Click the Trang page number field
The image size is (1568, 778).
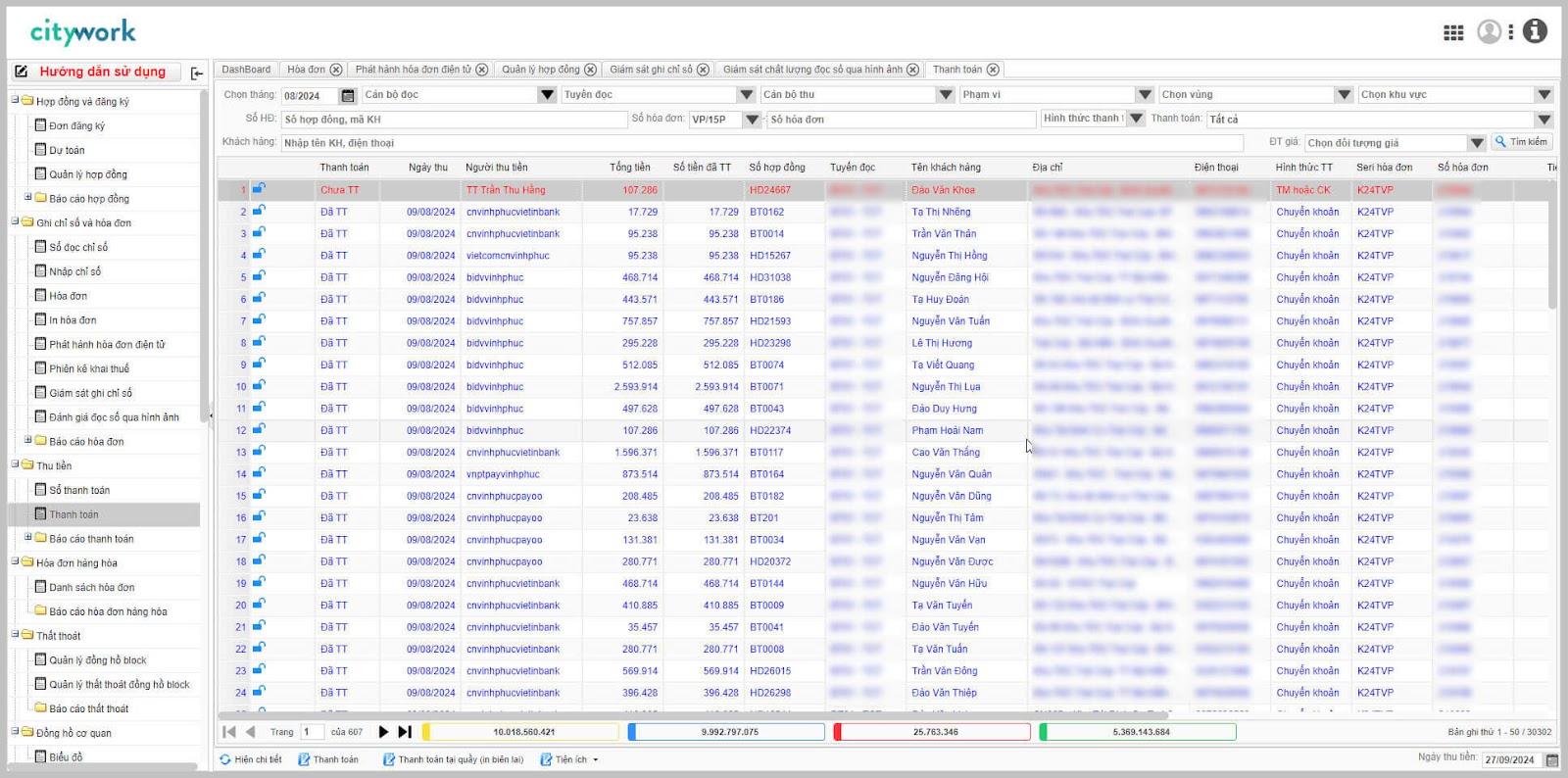pyautogui.click(x=312, y=732)
